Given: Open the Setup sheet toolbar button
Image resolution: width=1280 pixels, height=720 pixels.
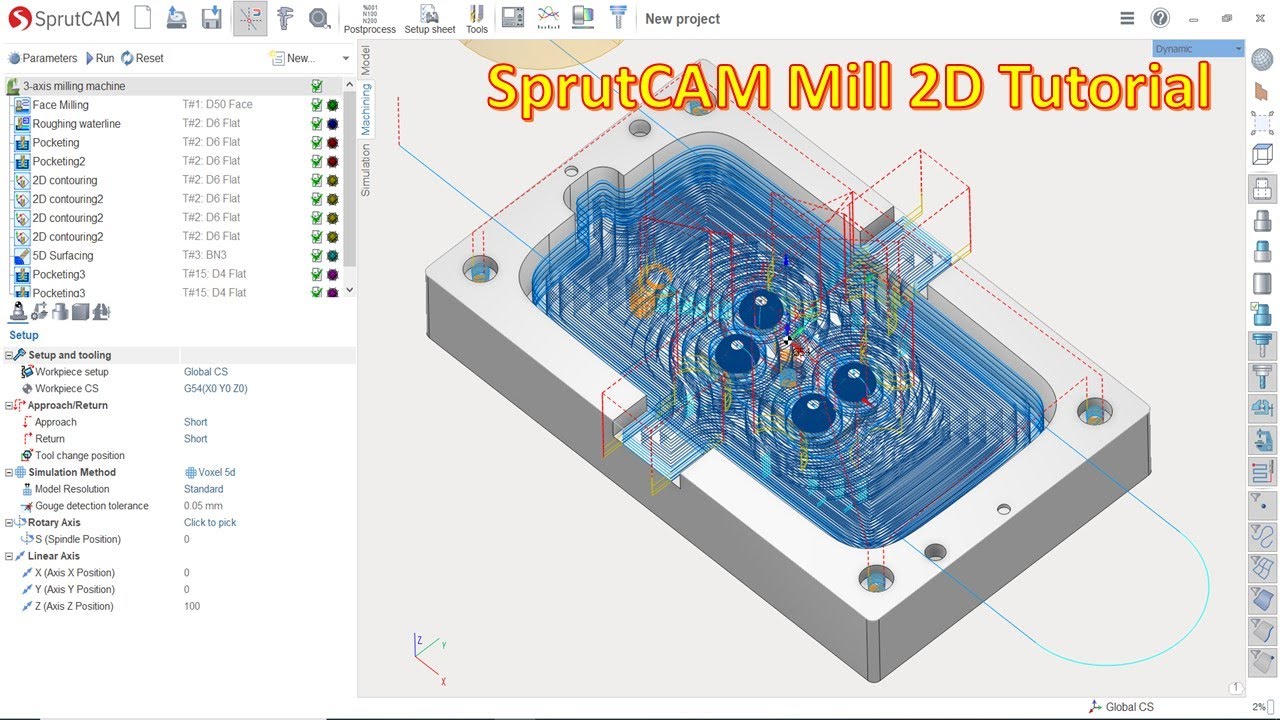Looking at the screenshot, I should [x=430, y=19].
